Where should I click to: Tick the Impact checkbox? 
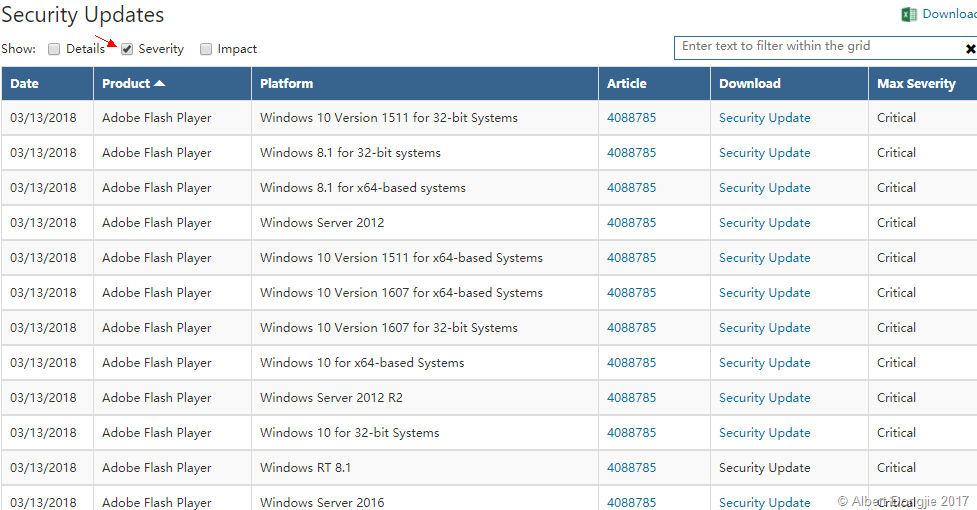[x=206, y=49]
